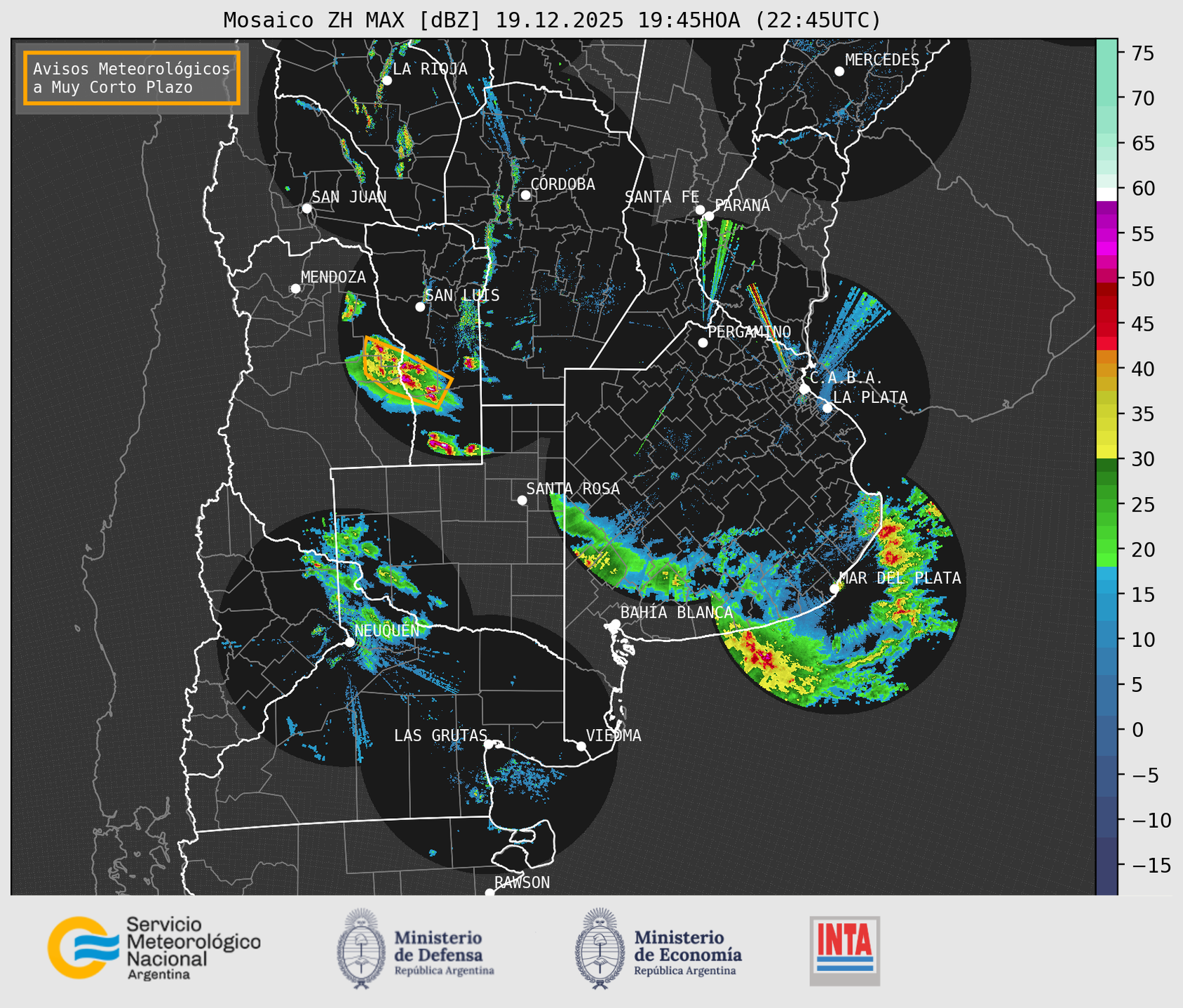This screenshot has height=1008, width=1183.
Task: Select the 'SANTA ROSA' city label
Action: pos(573,489)
